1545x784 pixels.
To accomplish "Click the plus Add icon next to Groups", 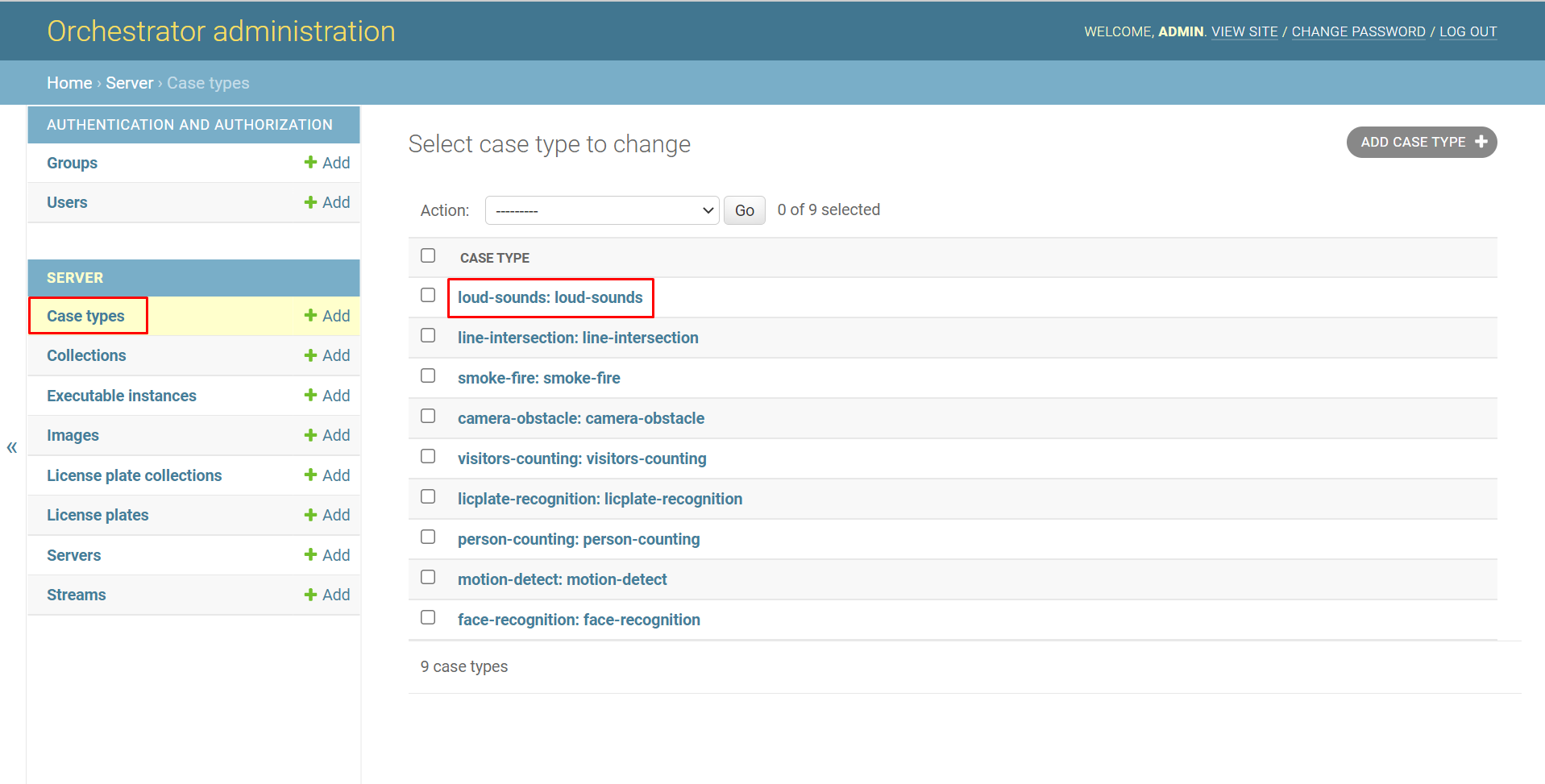I will 310,163.
